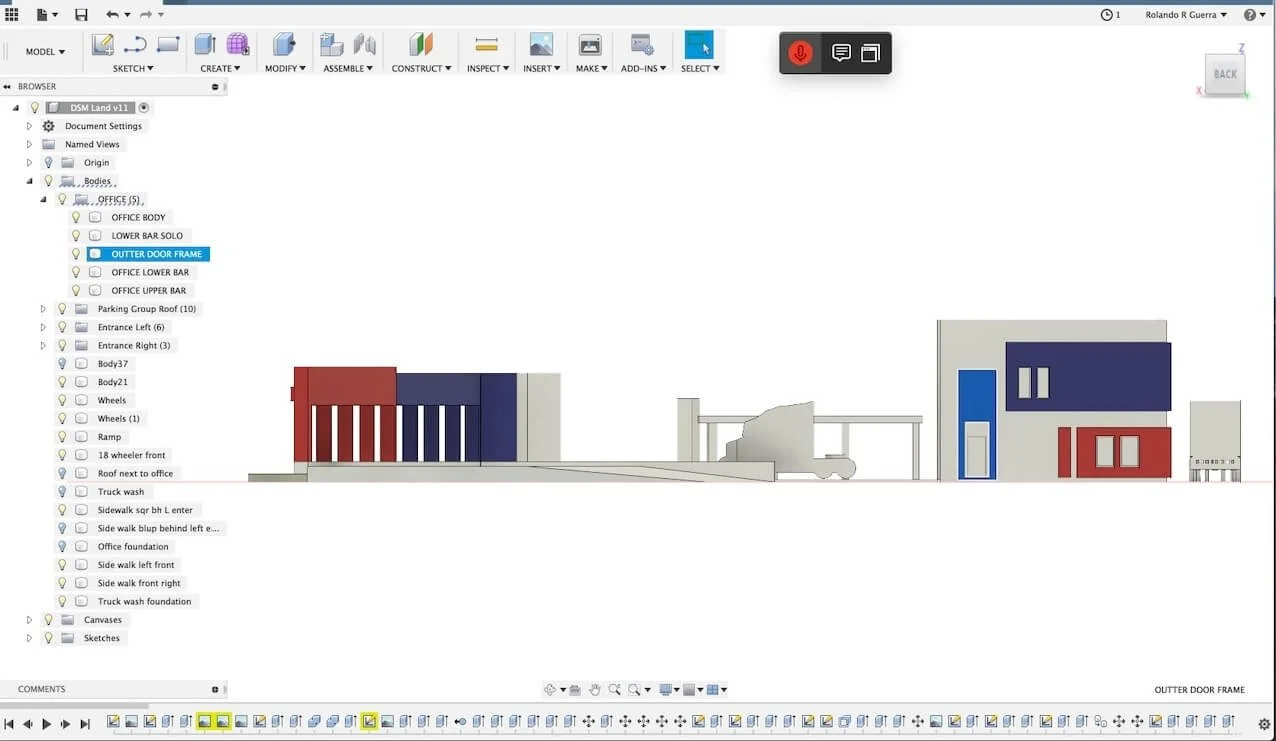Toggle Truck wash body lightbulb
Viewport: 1276px width, 741px height.
click(62, 492)
